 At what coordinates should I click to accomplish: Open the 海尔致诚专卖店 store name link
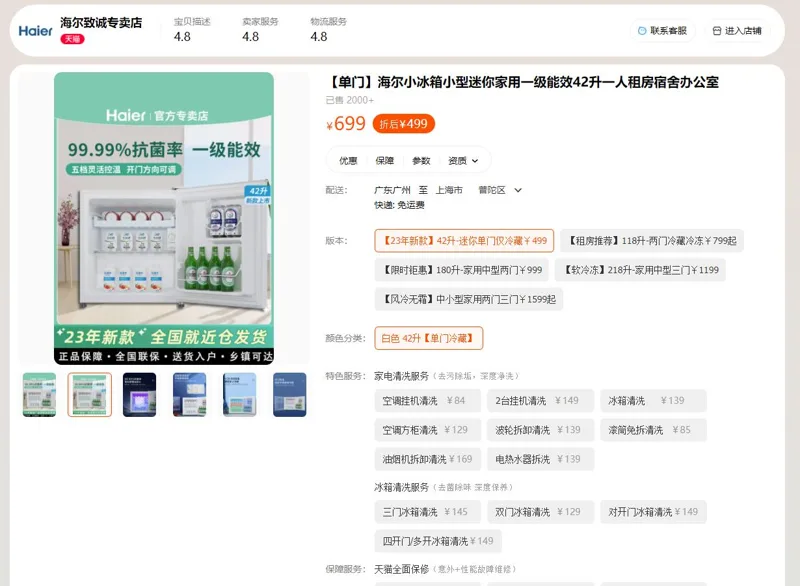pyautogui.click(x=101, y=22)
